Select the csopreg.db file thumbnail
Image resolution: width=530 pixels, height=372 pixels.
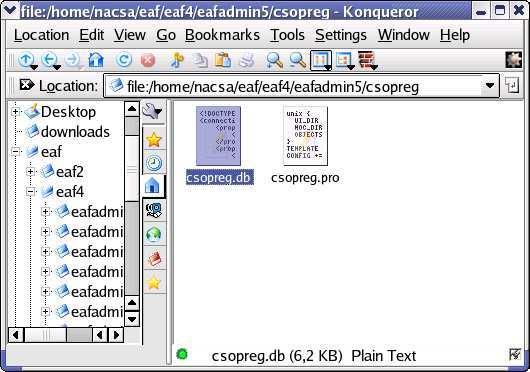pos(218,136)
